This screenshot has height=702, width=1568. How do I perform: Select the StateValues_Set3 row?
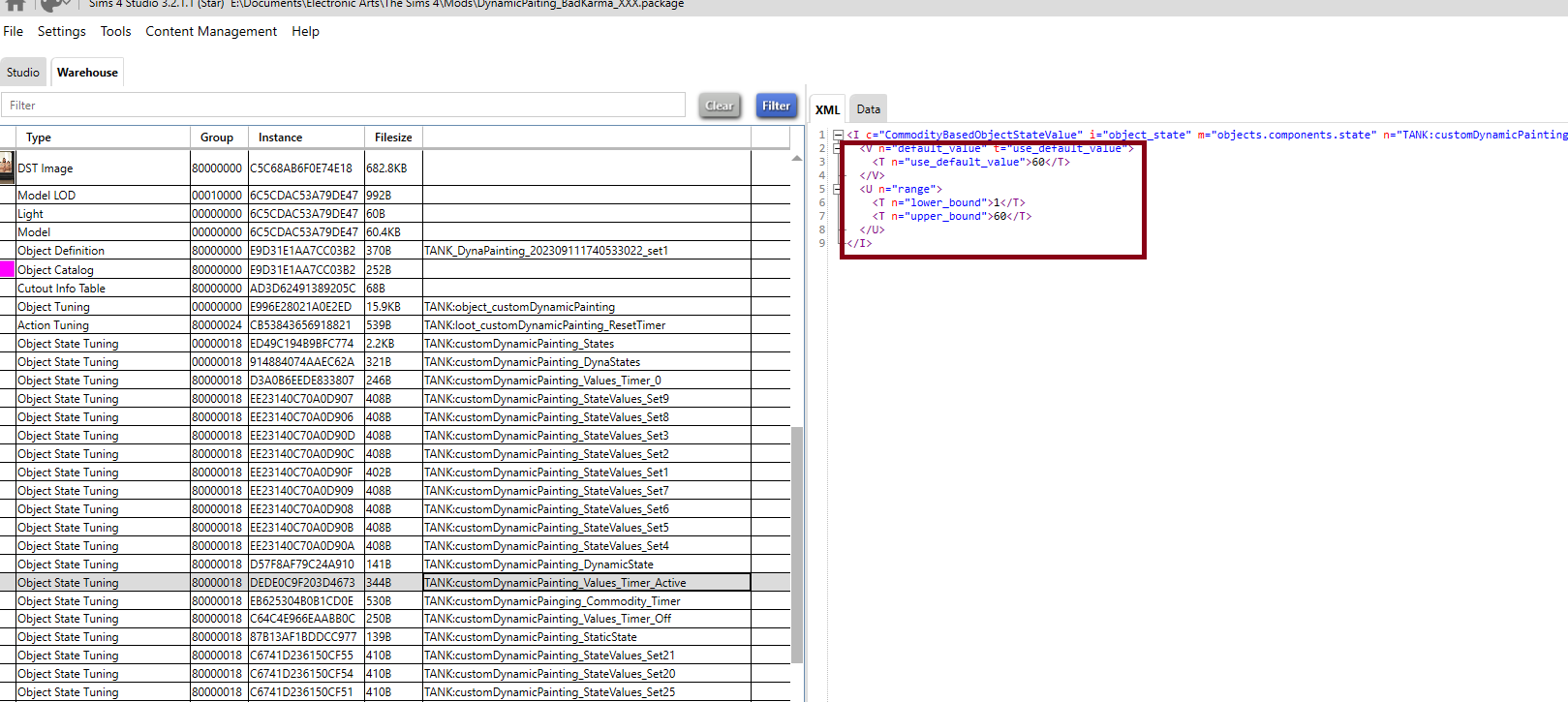point(395,435)
